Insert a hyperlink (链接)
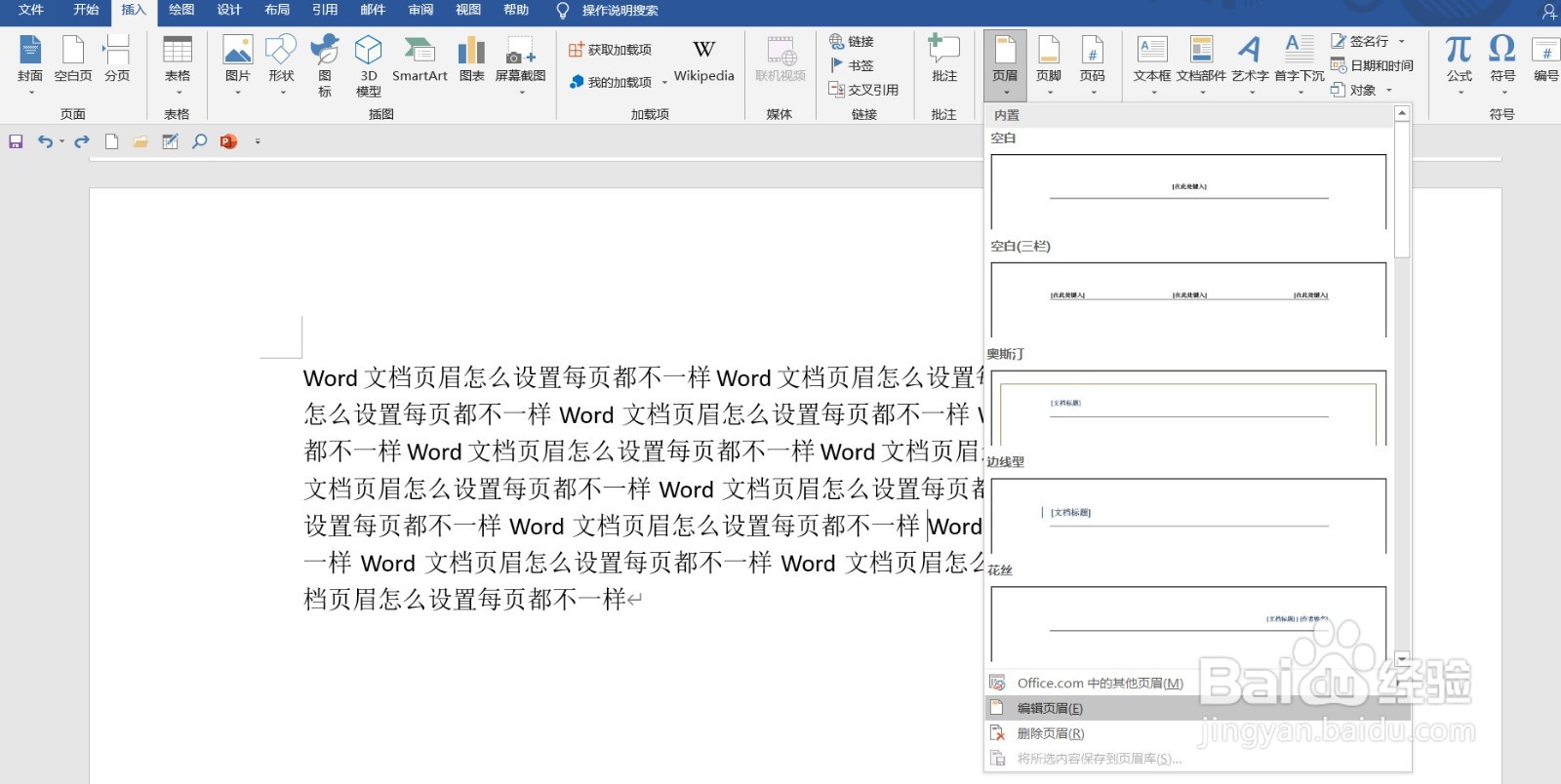This screenshot has width=1561, height=784. [852, 41]
